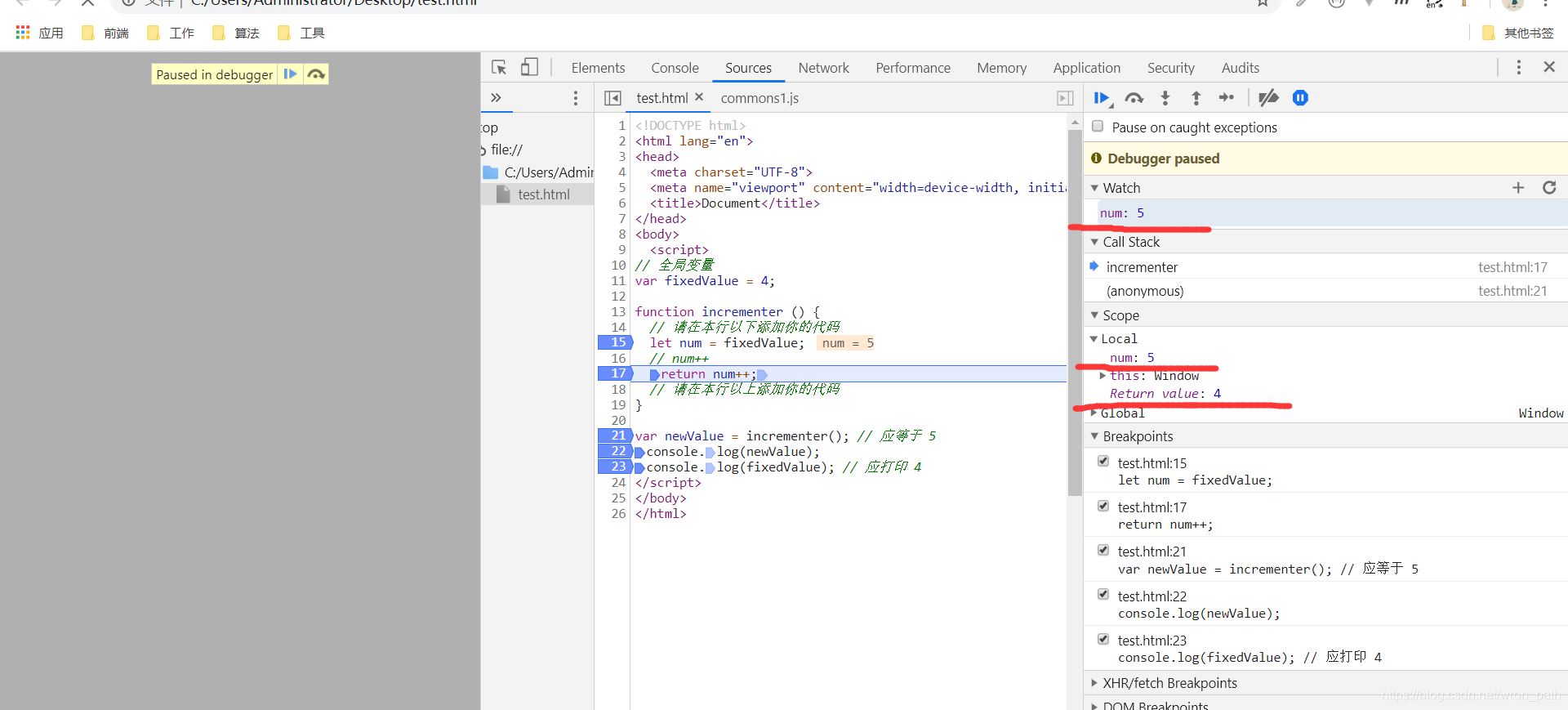Open the Security tab
The width and height of the screenshot is (1568, 710).
coord(1170,68)
